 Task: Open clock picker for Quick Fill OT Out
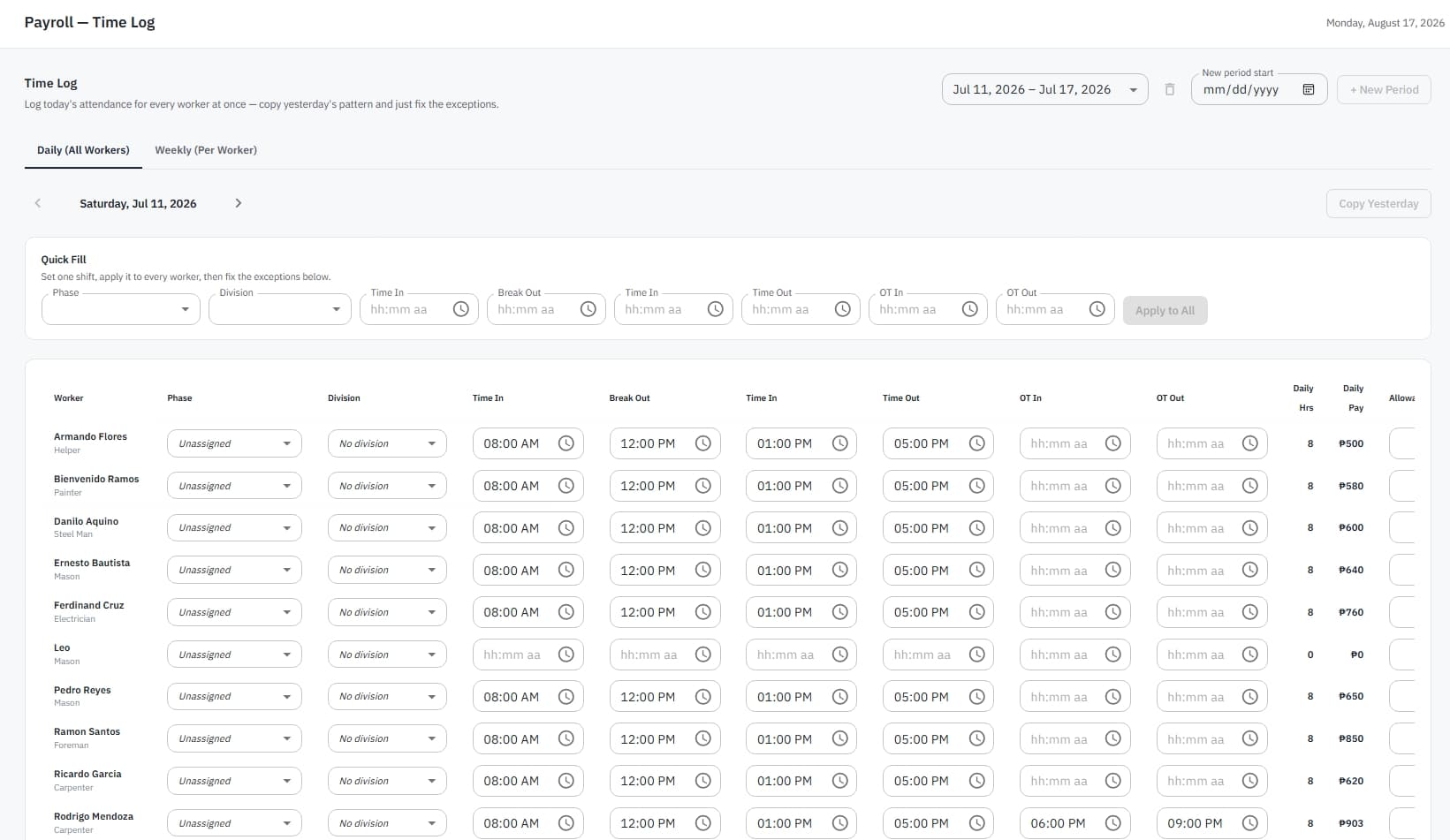pyautogui.click(x=1097, y=309)
